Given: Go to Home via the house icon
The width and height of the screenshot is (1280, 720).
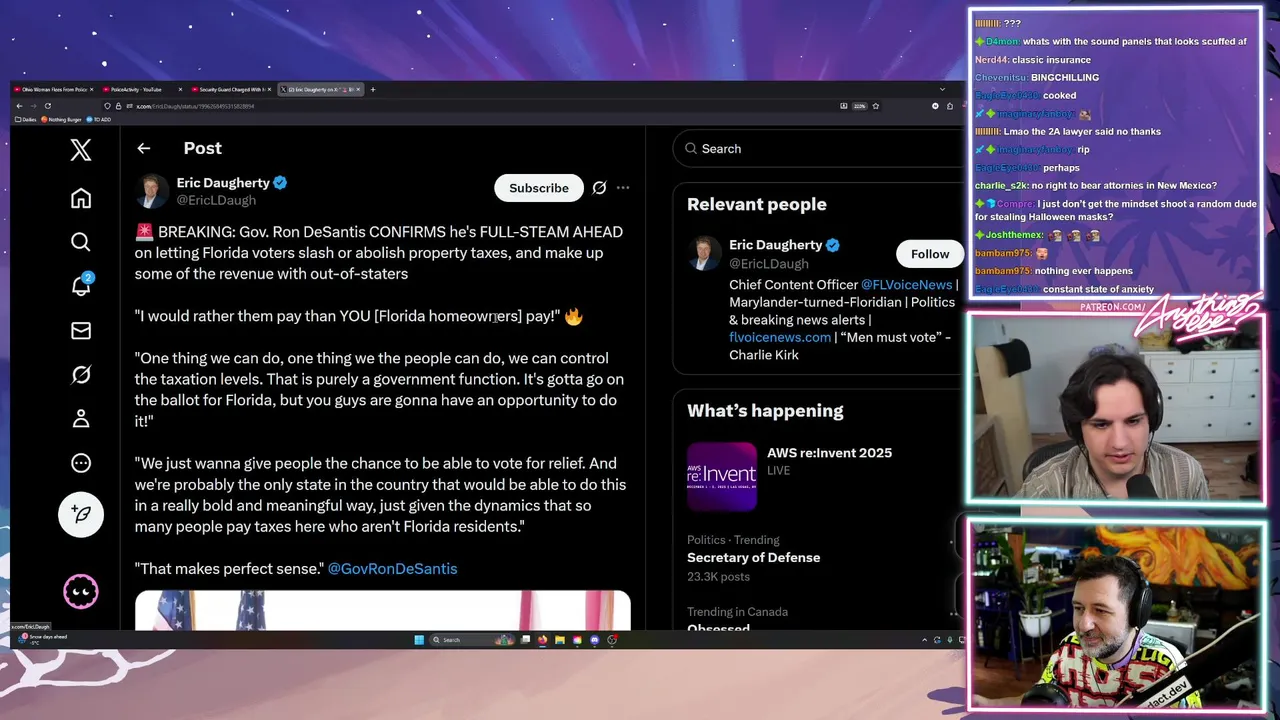Looking at the screenshot, I should pos(81,198).
